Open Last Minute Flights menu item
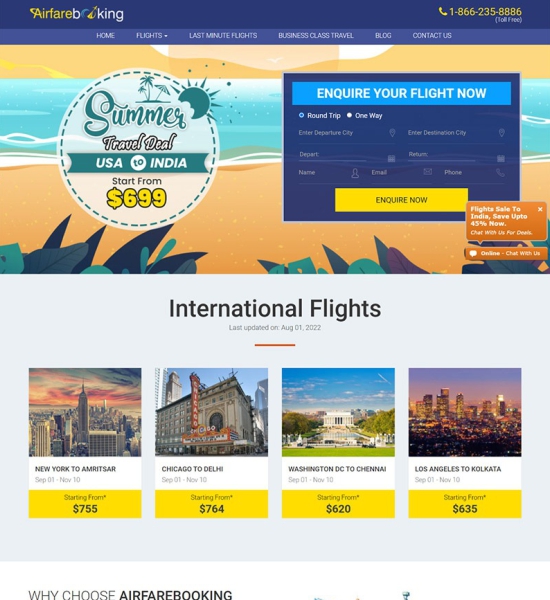 (223, 36)
